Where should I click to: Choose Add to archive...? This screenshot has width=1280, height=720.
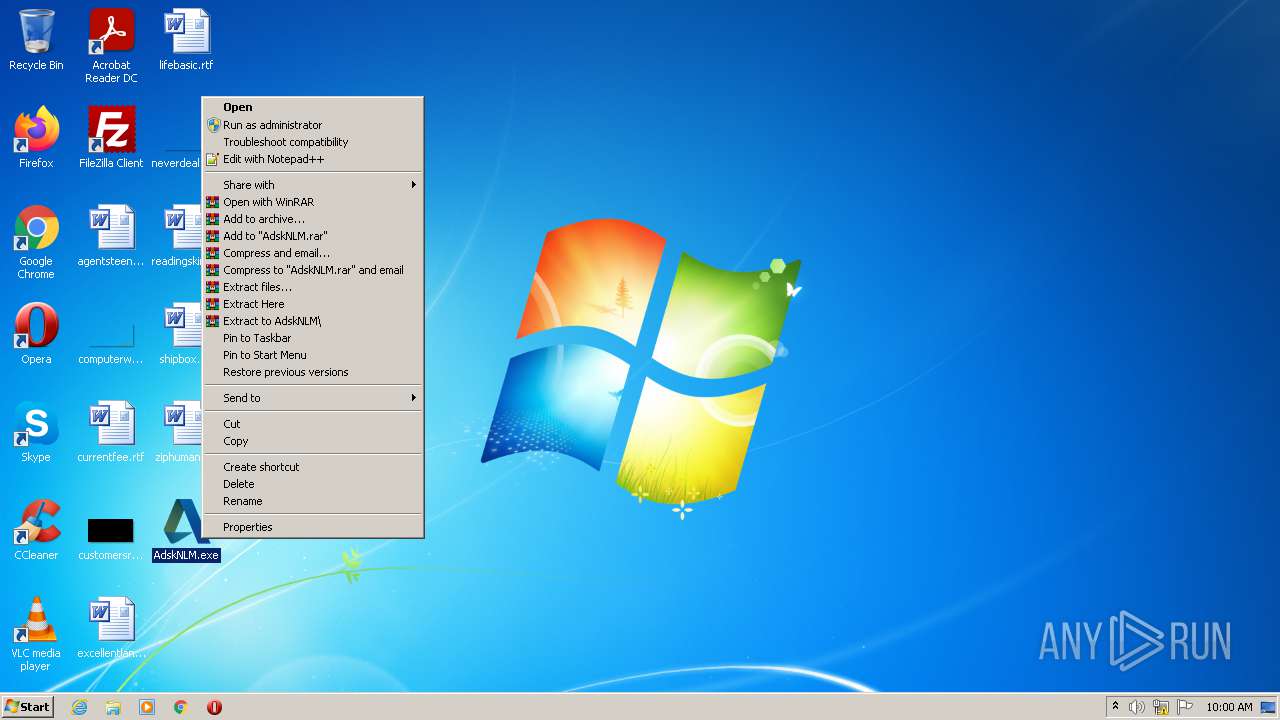313,219
